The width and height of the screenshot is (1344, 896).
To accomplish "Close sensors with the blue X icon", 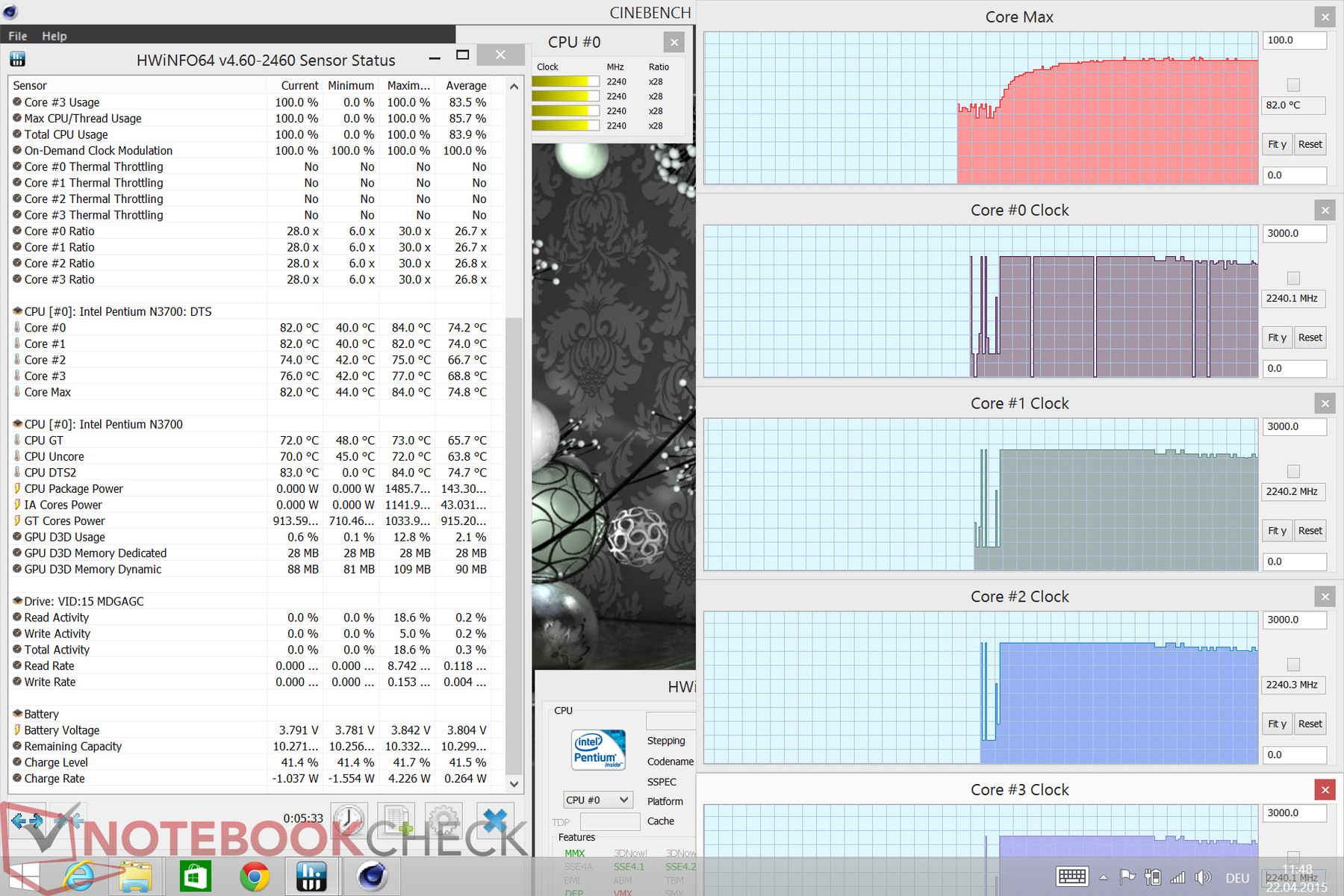I will pyautogui.click(x=495, y=821).
